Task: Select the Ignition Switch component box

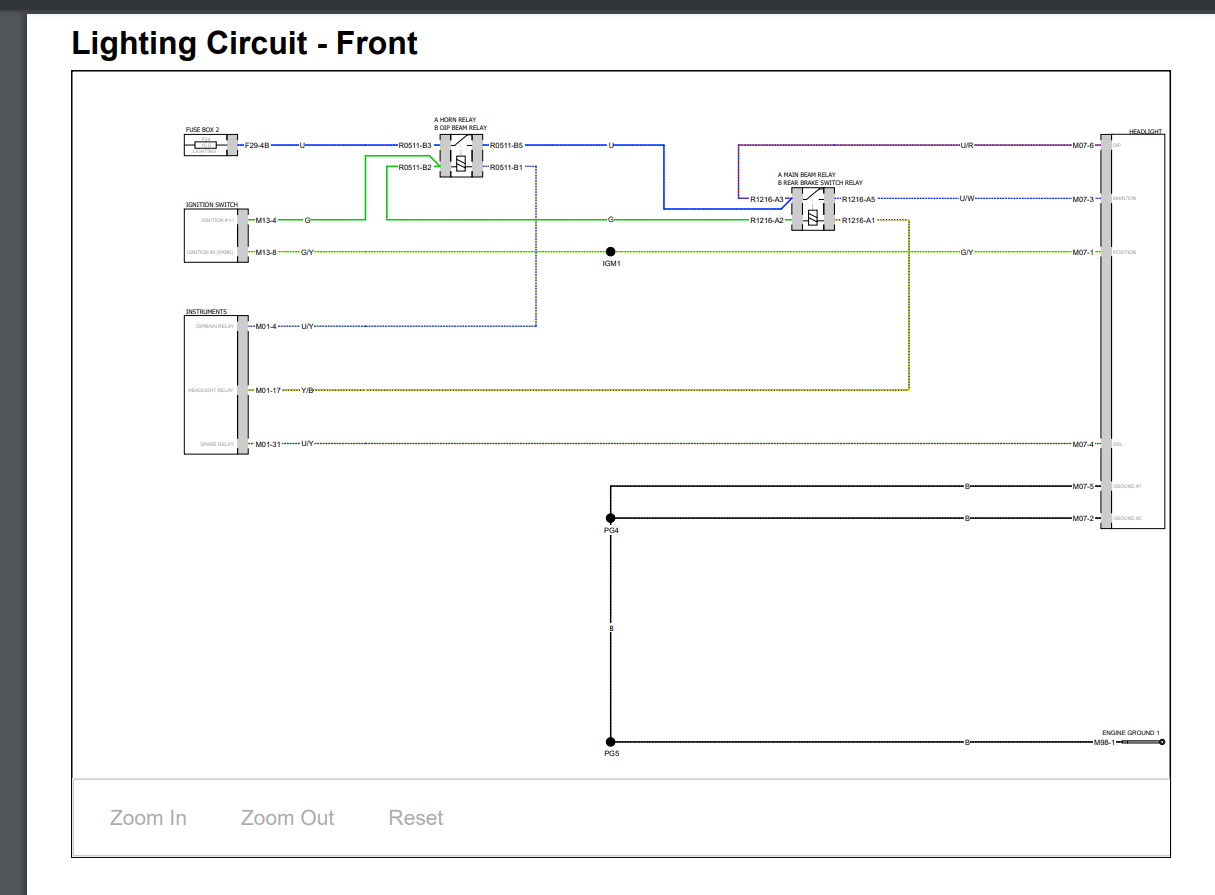Action: [211, 236]
